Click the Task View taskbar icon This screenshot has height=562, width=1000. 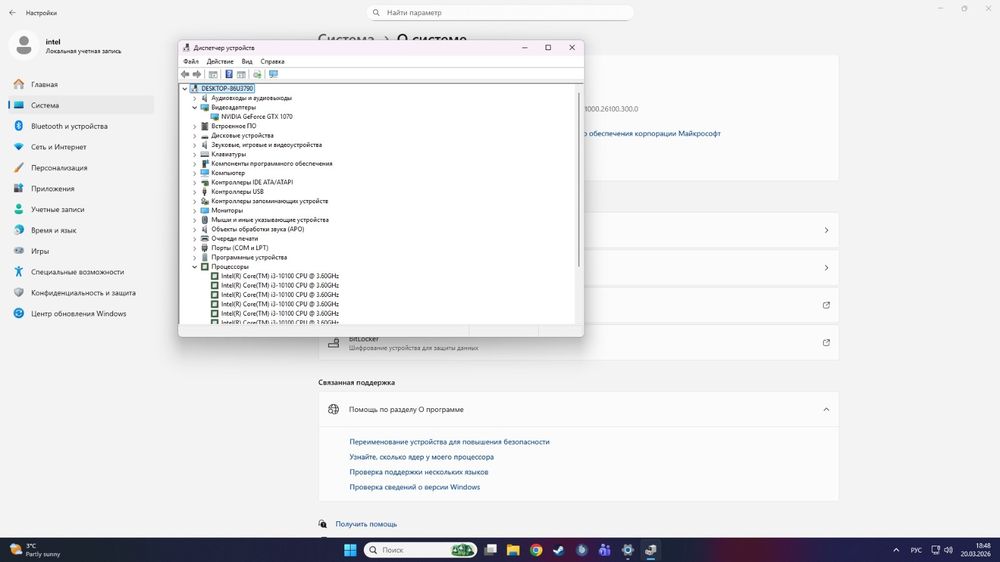[x=490, y=550]
